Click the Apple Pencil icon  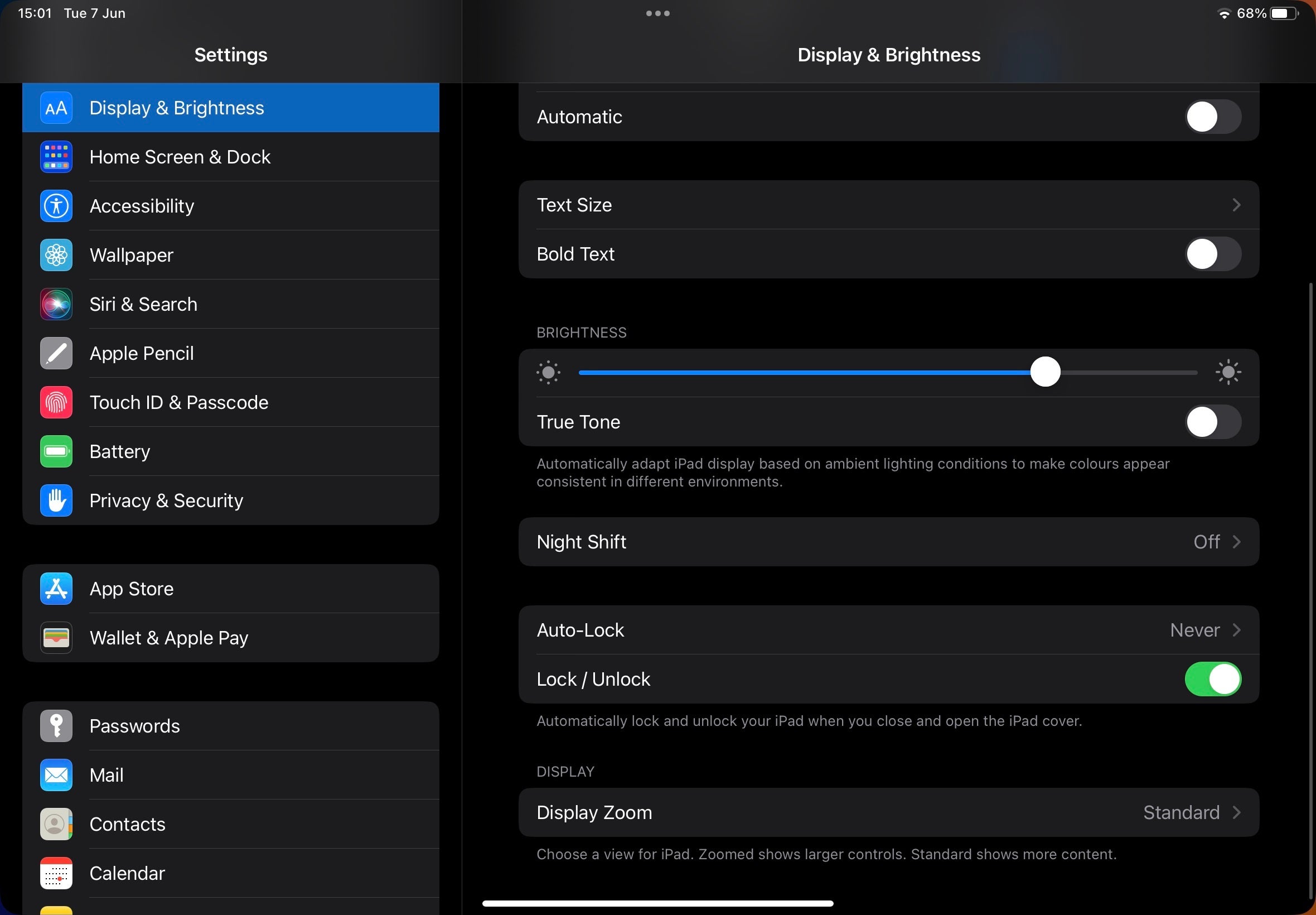click(x=56, y=353)
